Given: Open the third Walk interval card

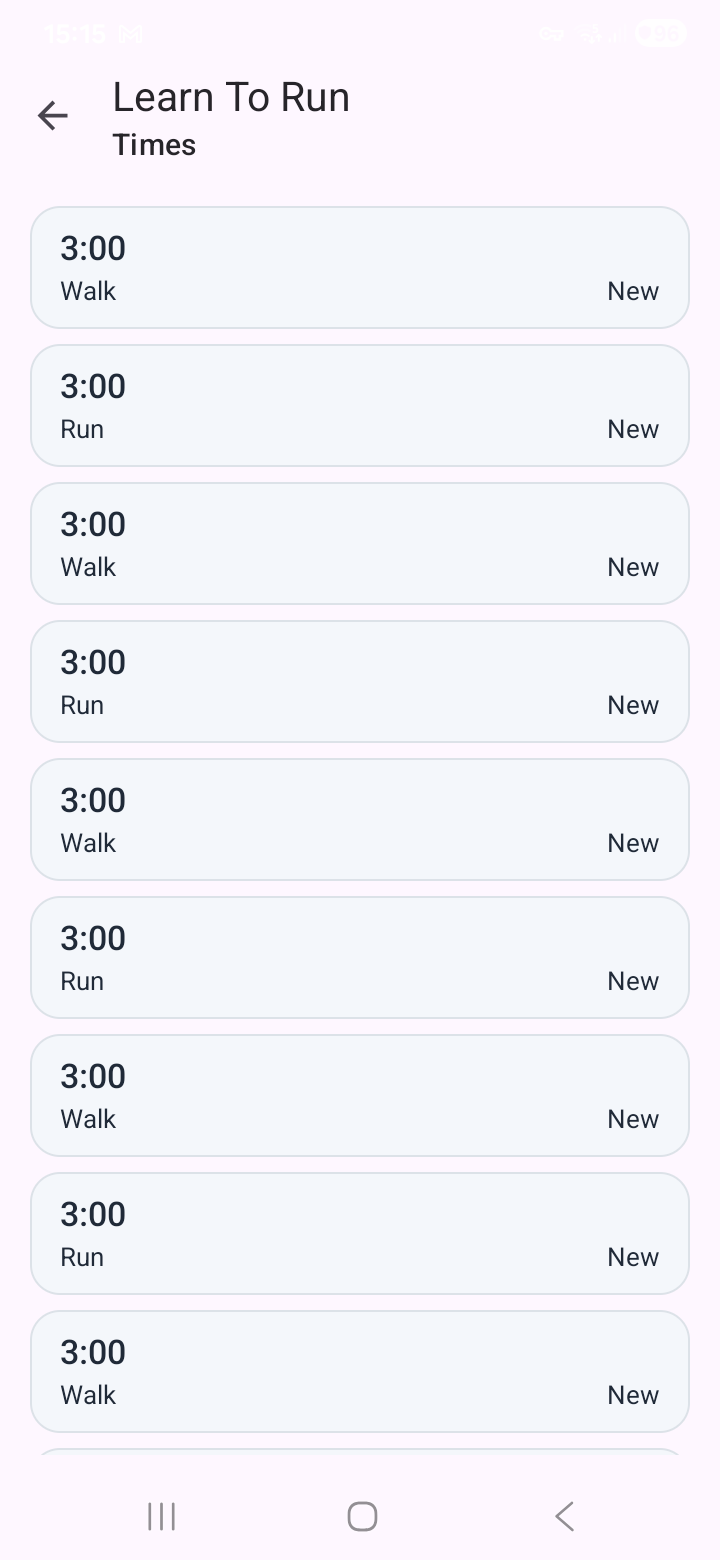Looking at the screenshot, I should (360, 819).
